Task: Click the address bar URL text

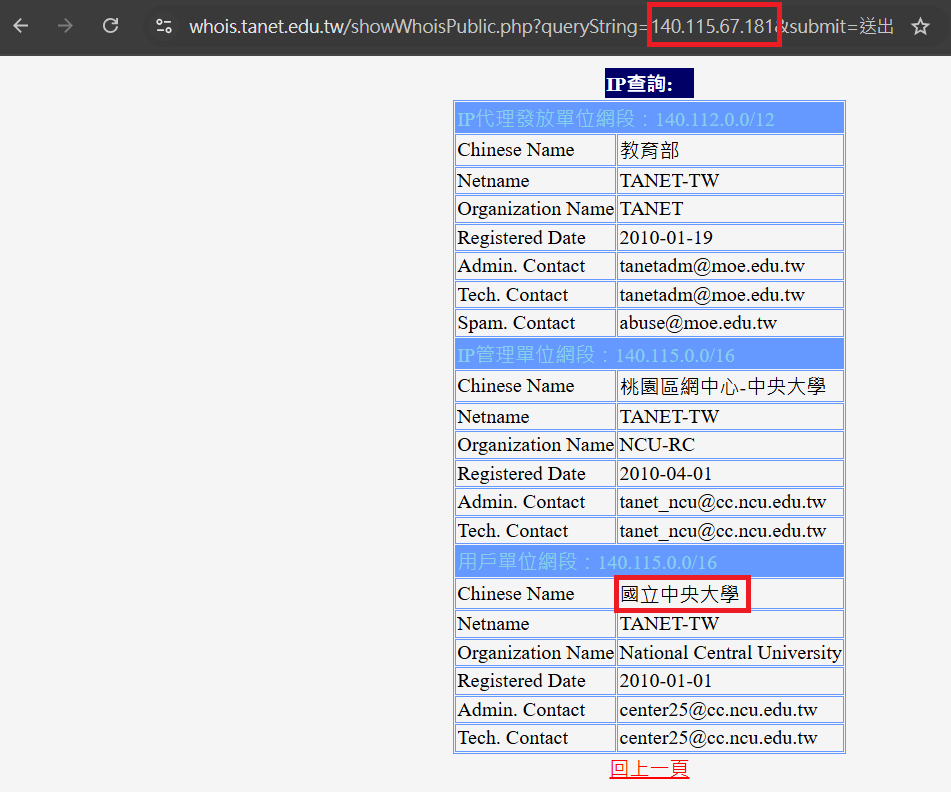Action: 541,26
